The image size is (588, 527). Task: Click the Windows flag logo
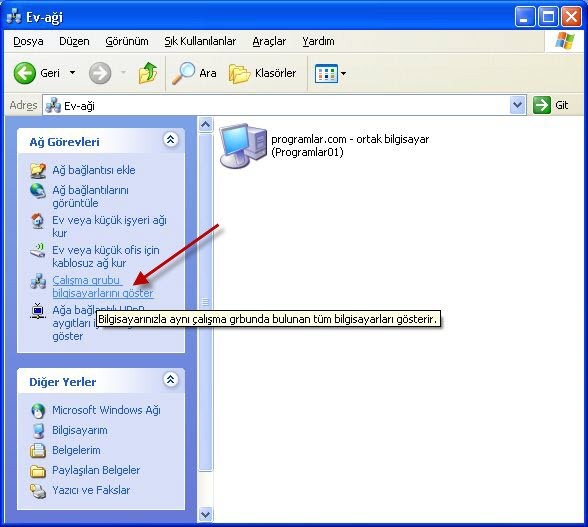click(564, 41)
